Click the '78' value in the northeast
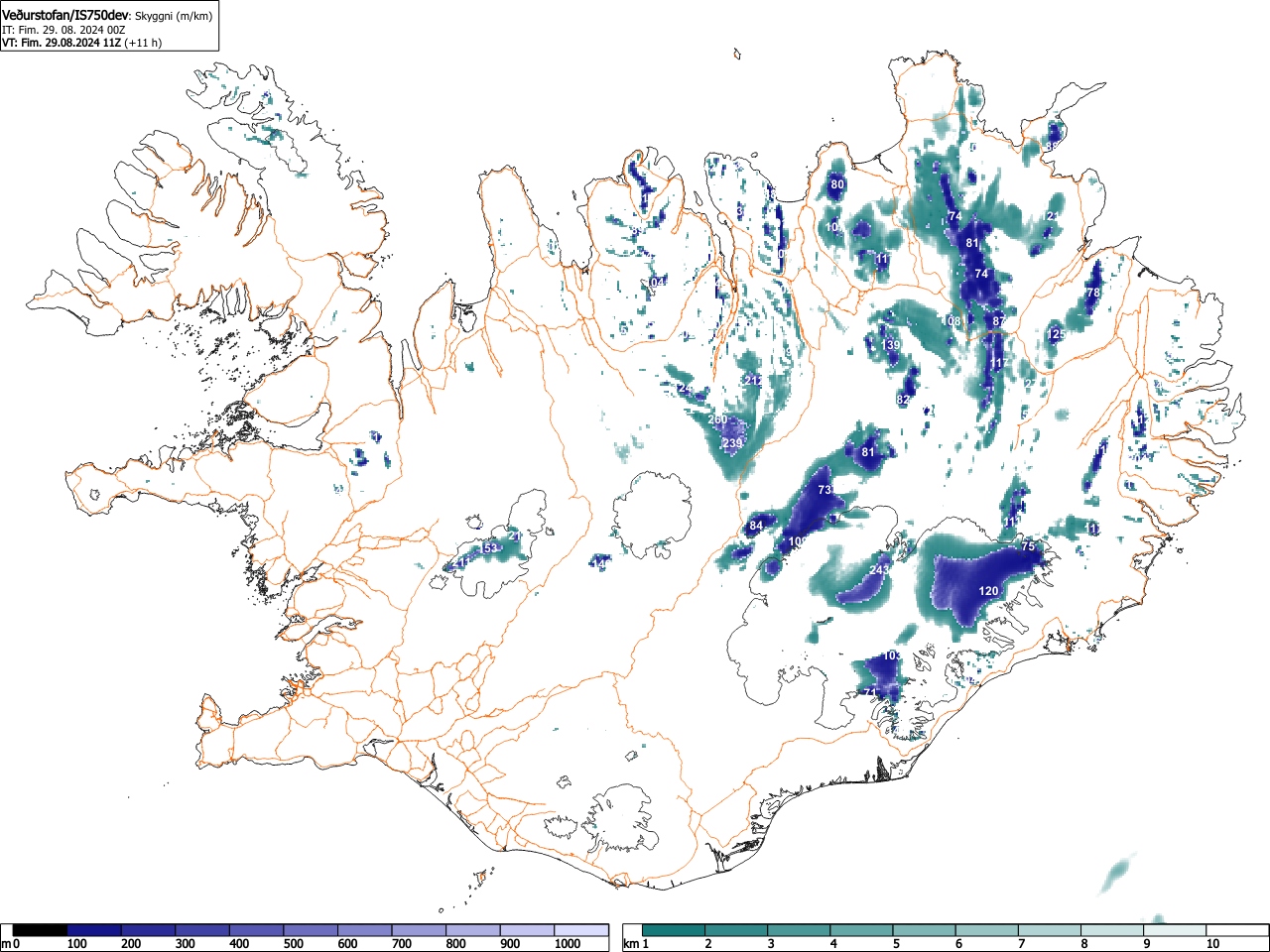1270x952 pixels. (1093, 294)
